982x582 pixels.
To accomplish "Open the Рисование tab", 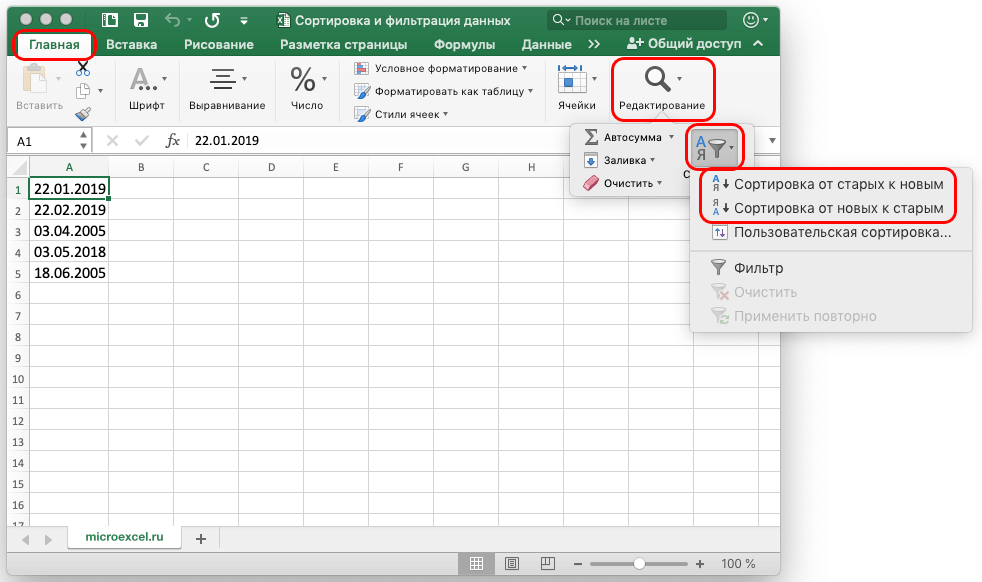I will (x=219, y=44).
